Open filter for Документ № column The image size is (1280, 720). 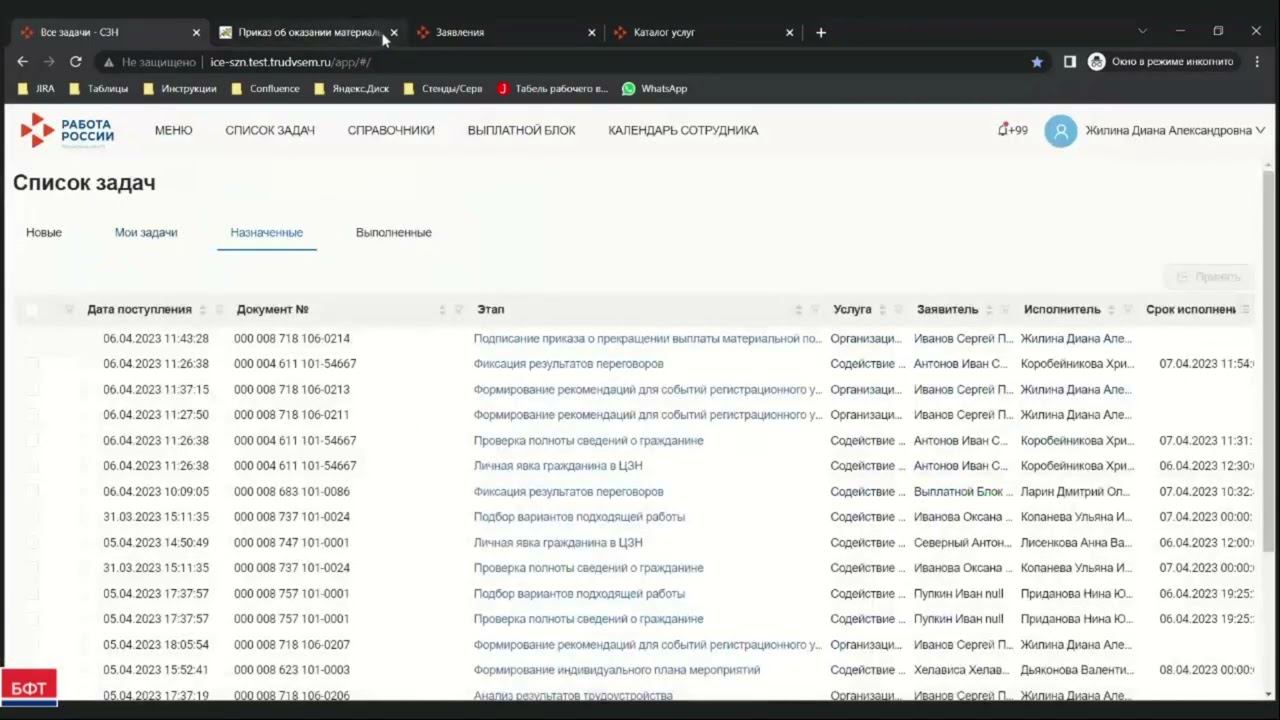tap(459, 310)
